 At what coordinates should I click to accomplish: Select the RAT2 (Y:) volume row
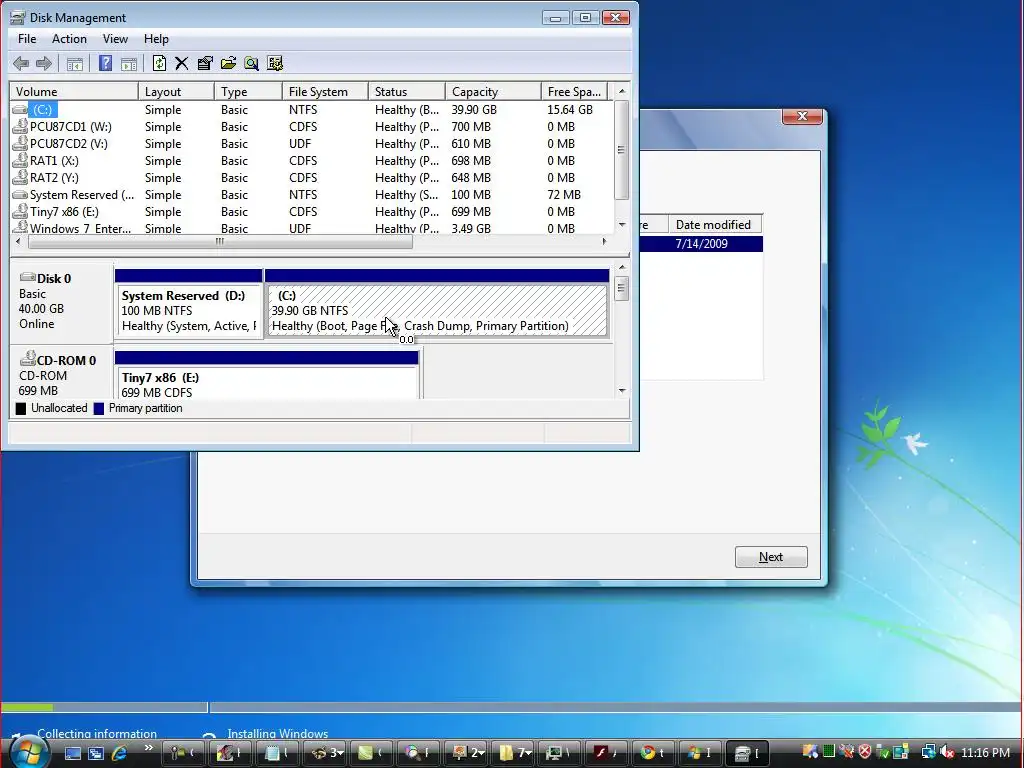pos(312,178)
